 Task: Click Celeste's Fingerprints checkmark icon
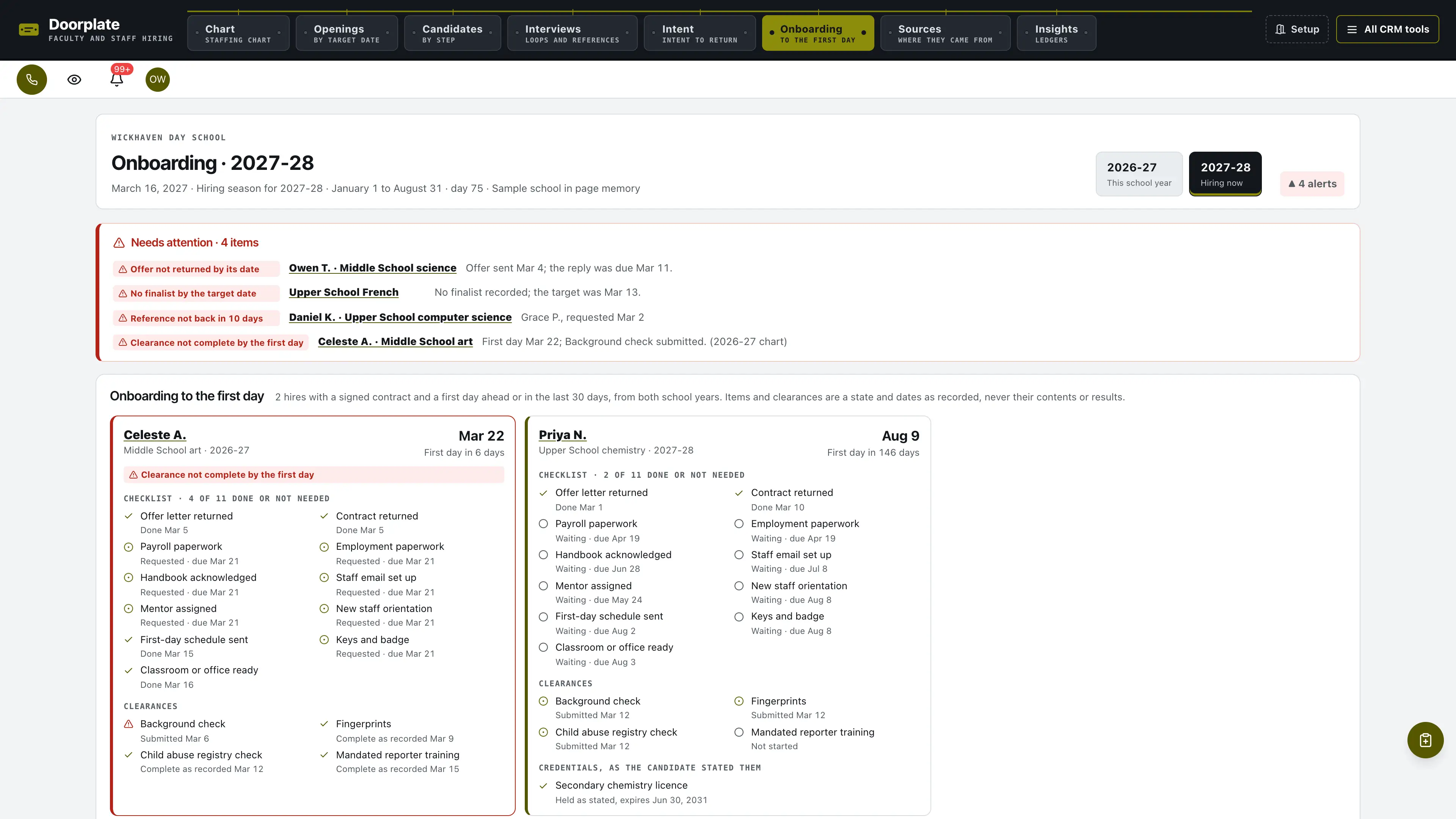324,724
